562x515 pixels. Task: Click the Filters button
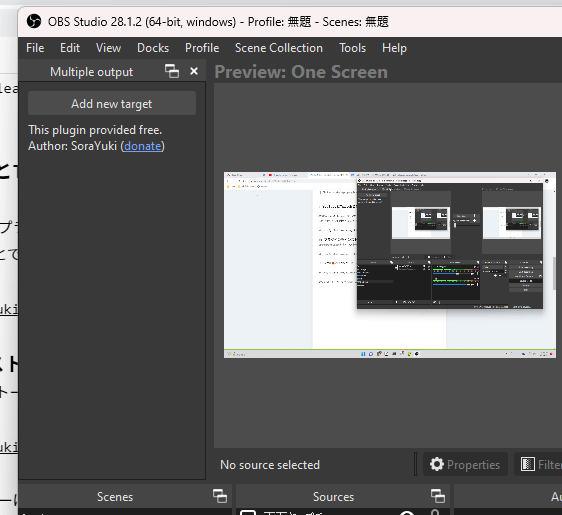pyautogui.click(x=538, y=464)
